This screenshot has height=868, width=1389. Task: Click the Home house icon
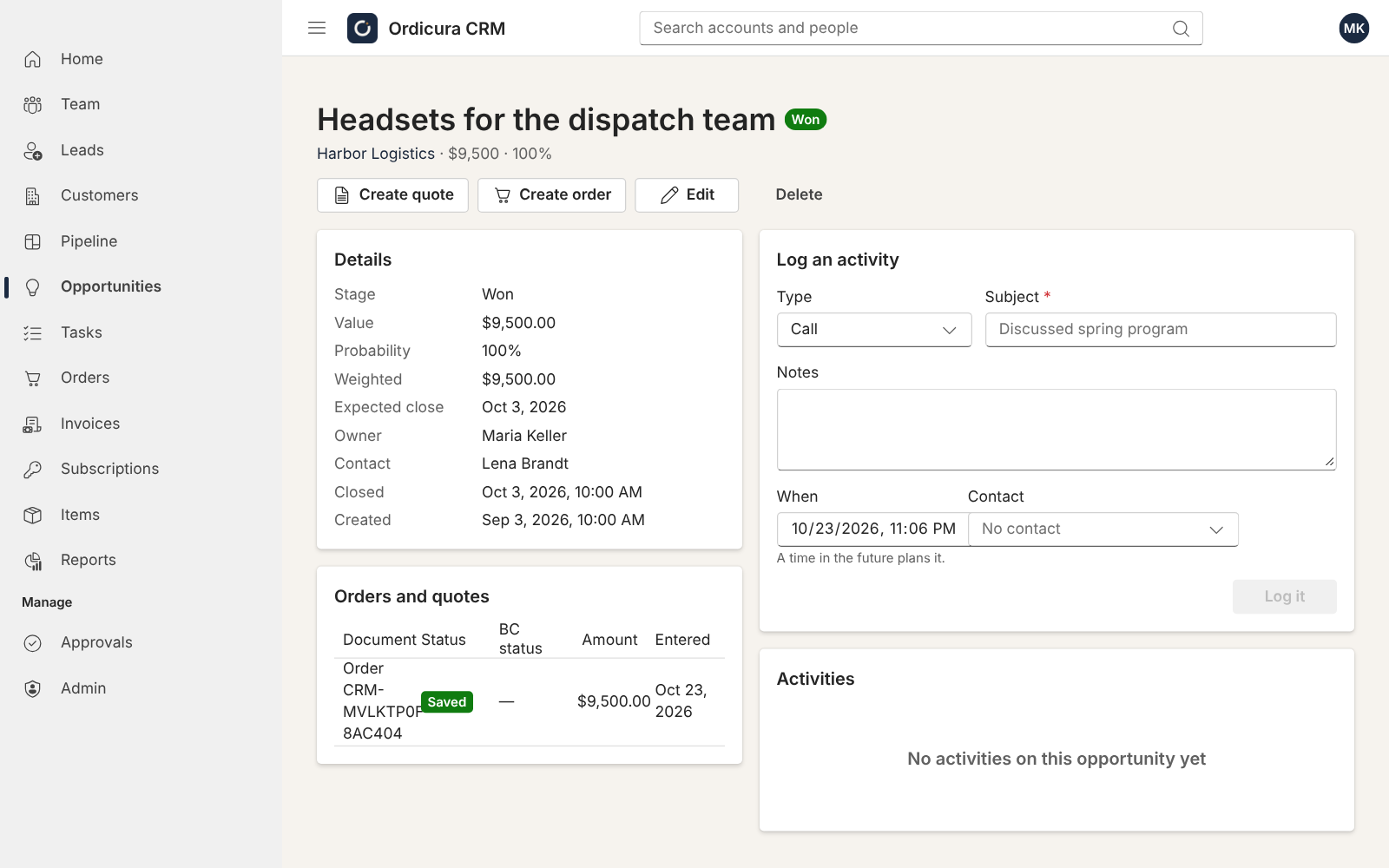(33, 59)
